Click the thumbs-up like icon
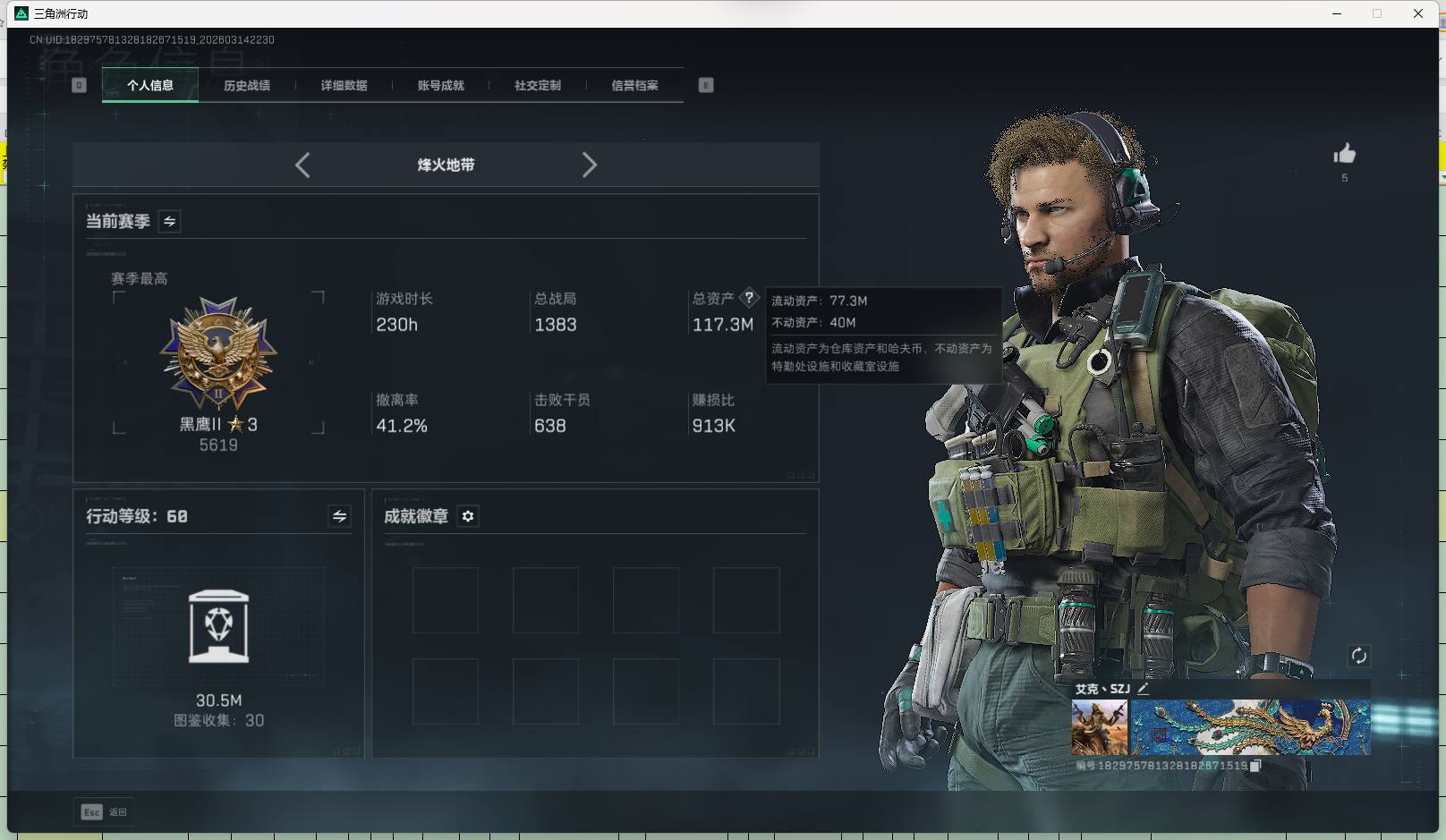Image resolution: width=1446 pixels, height=840 pixels. pos(1344,154)
